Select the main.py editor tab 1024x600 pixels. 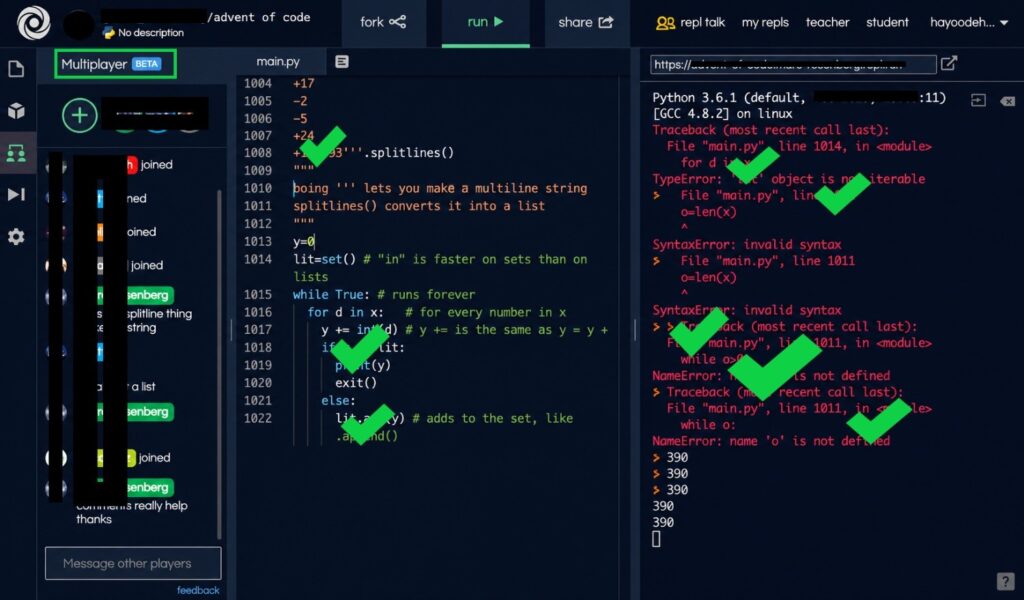278,61
